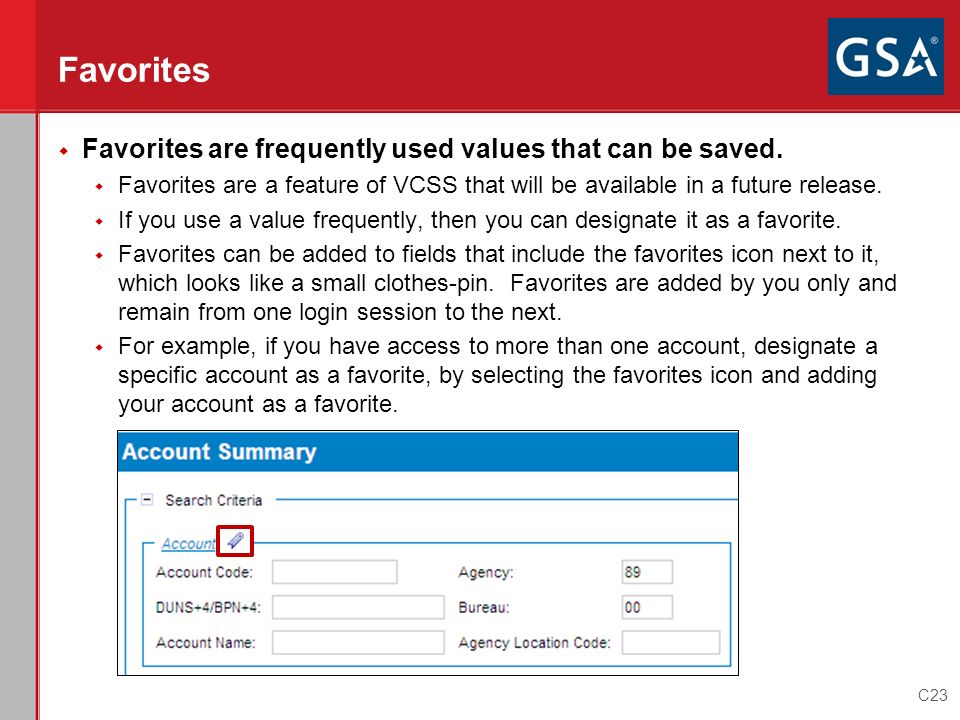Collapse the Search Criteria section
Image resolution: width=960 pixels, height=720 pixels.
pos(147,500)
